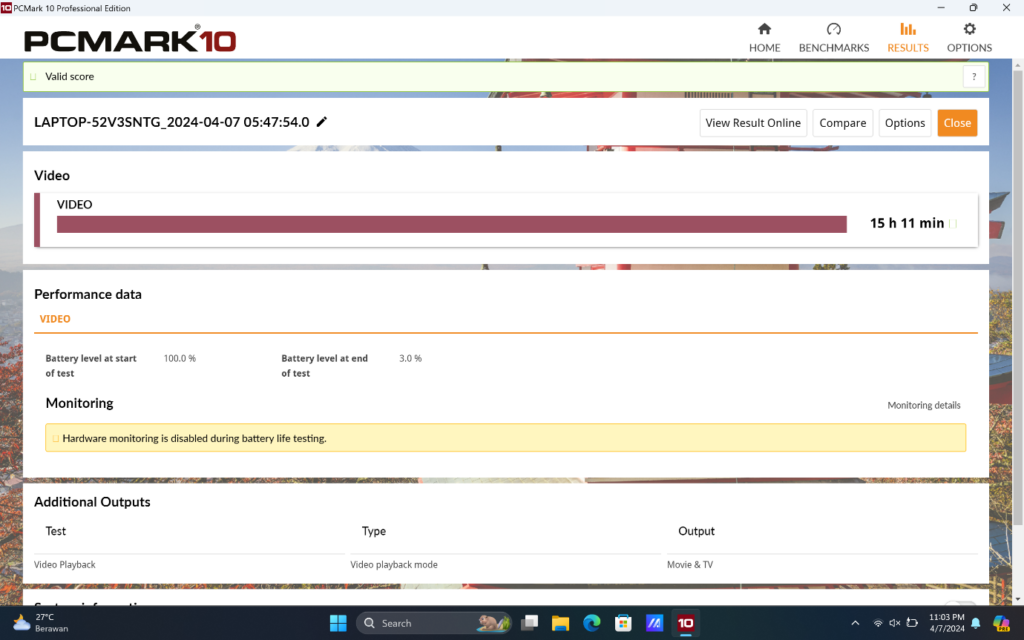Switch to the Results tab
1024x640 pixels.
(x=907, y=38)
